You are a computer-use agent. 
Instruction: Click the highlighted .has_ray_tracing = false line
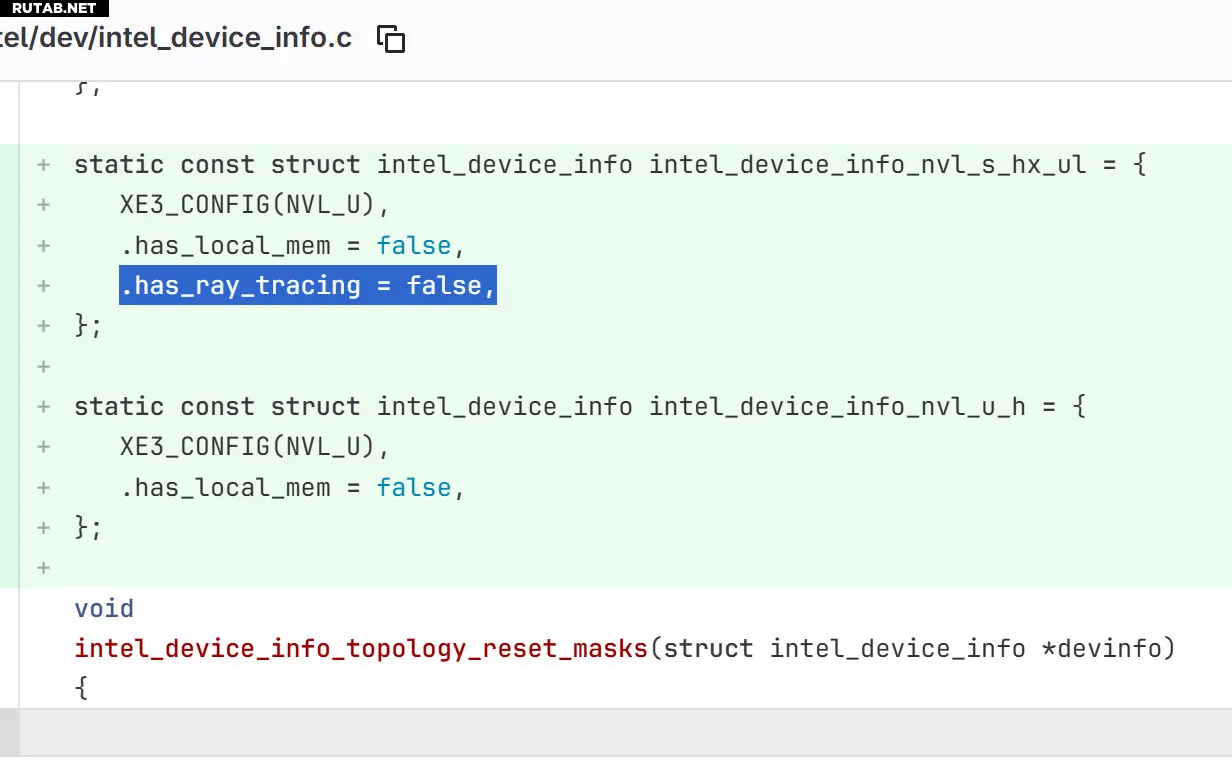308,286
